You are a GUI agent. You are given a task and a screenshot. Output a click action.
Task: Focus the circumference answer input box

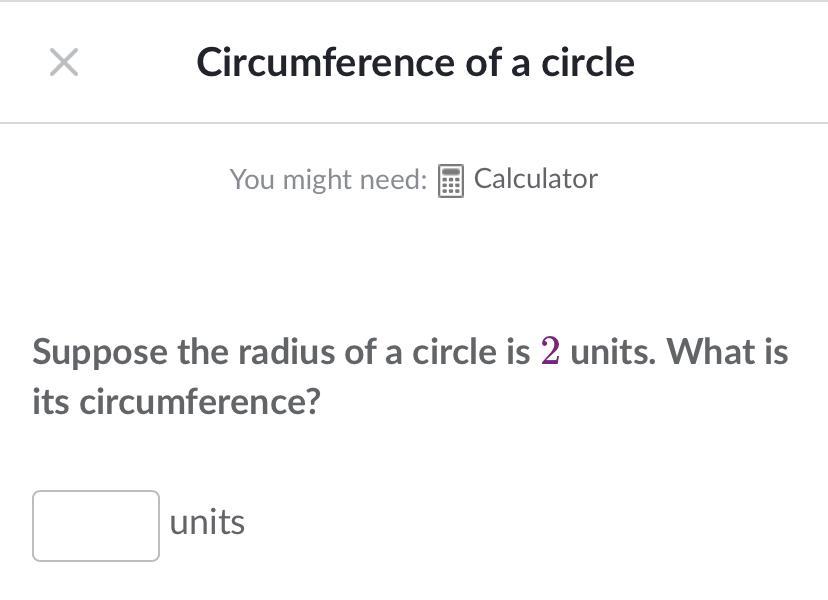tap(96, 525)
